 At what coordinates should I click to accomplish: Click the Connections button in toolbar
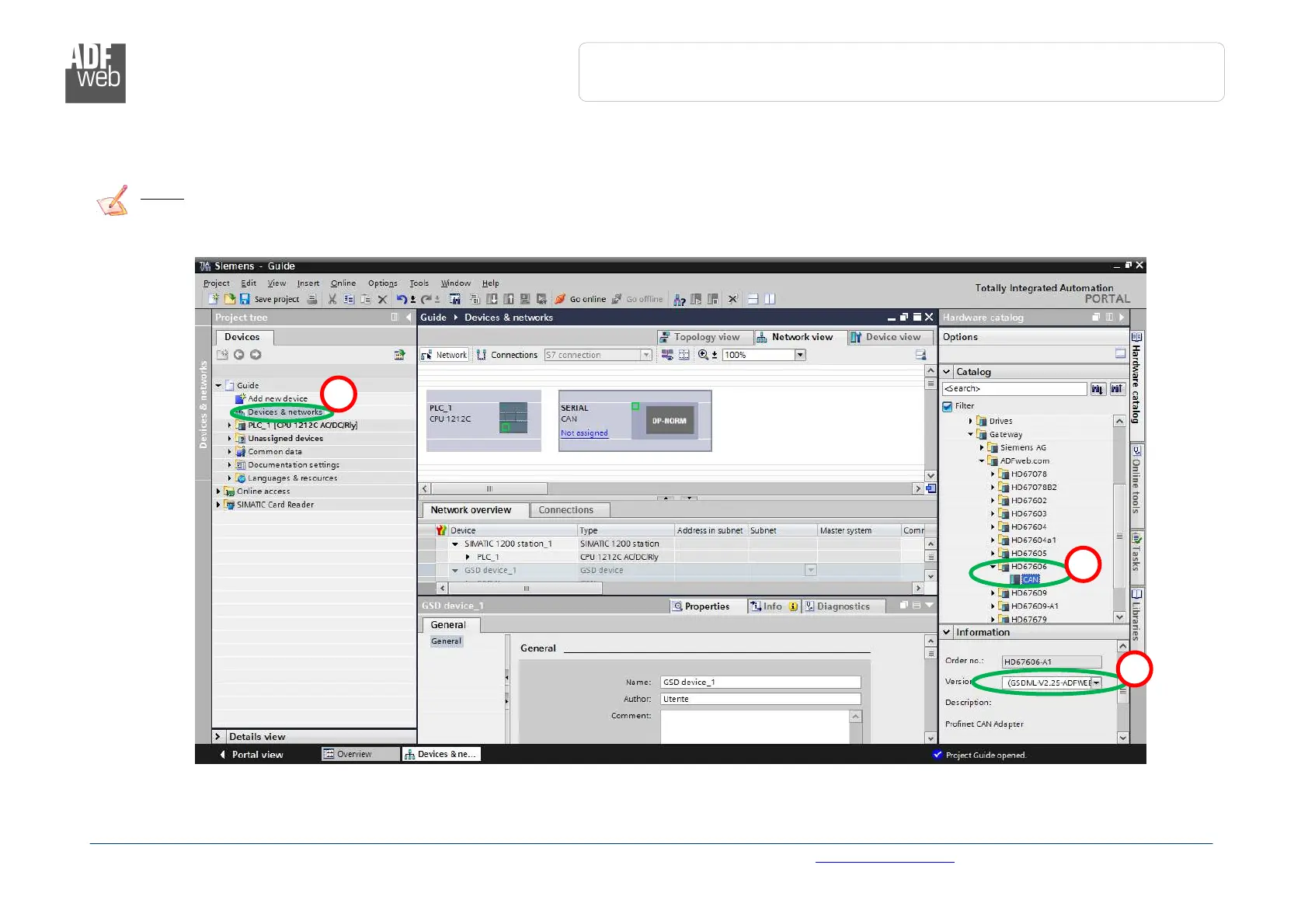tap(507, 355)
